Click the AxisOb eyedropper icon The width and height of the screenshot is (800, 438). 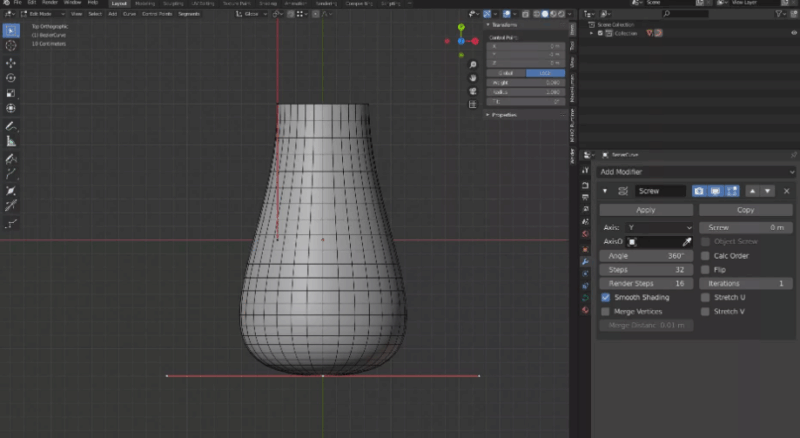pos(687,241)
